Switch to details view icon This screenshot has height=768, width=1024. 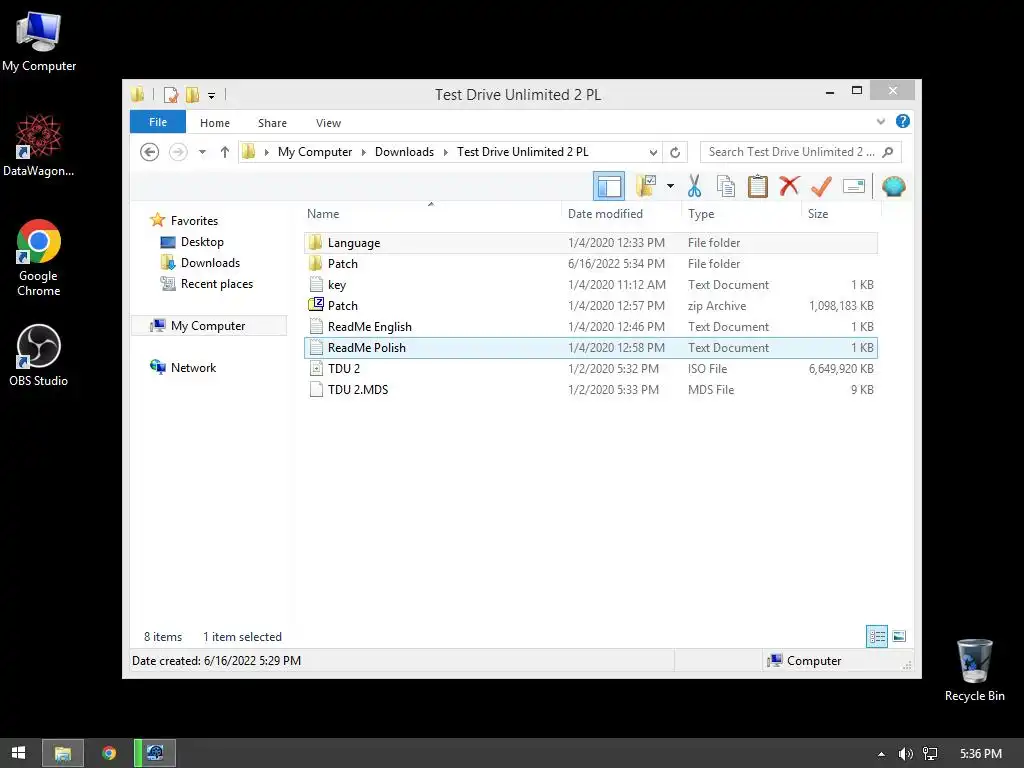pos(876,636)
